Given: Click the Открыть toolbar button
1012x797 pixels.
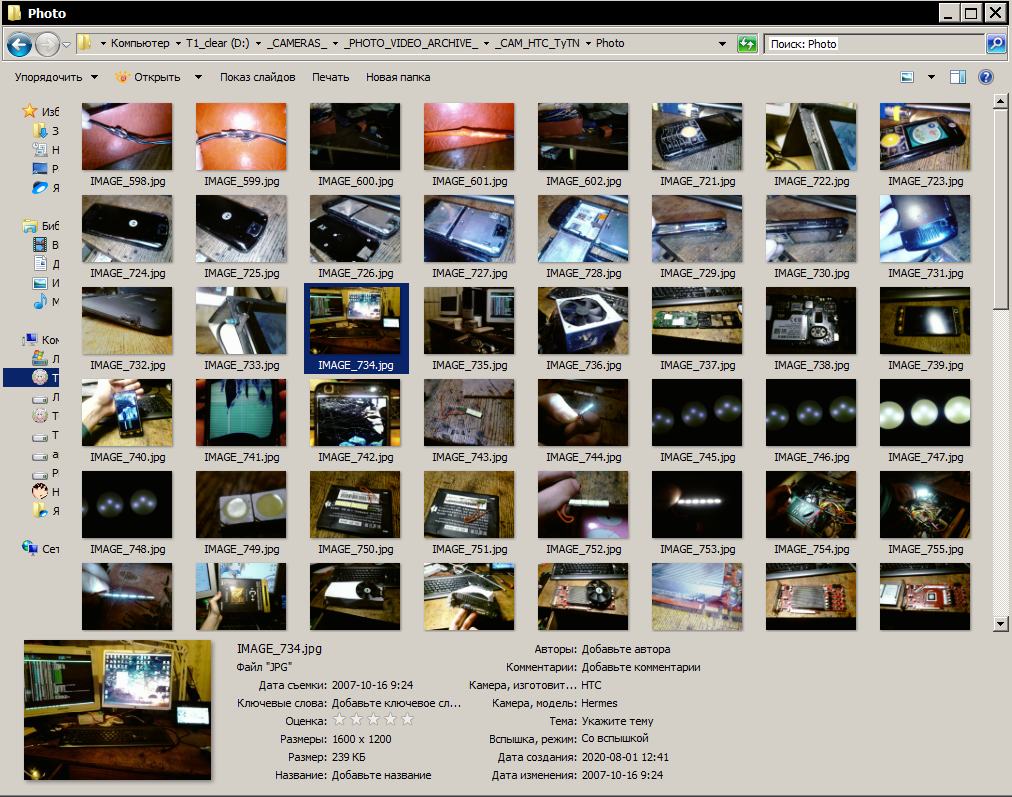Looking at the screenshot, I should (x=149, y=77).
